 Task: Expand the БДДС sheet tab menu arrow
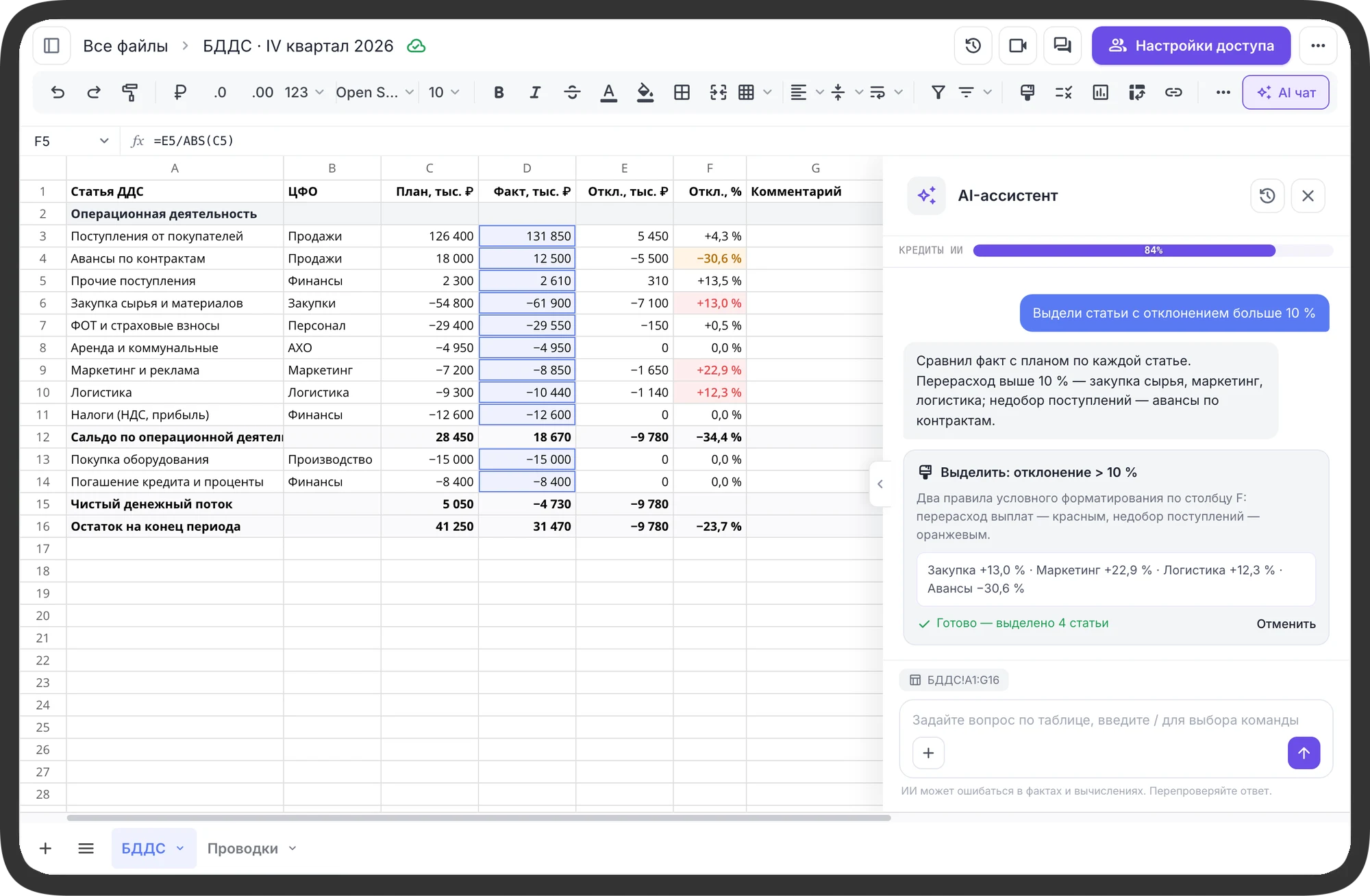pyautogui.click(x=180, y=848)
